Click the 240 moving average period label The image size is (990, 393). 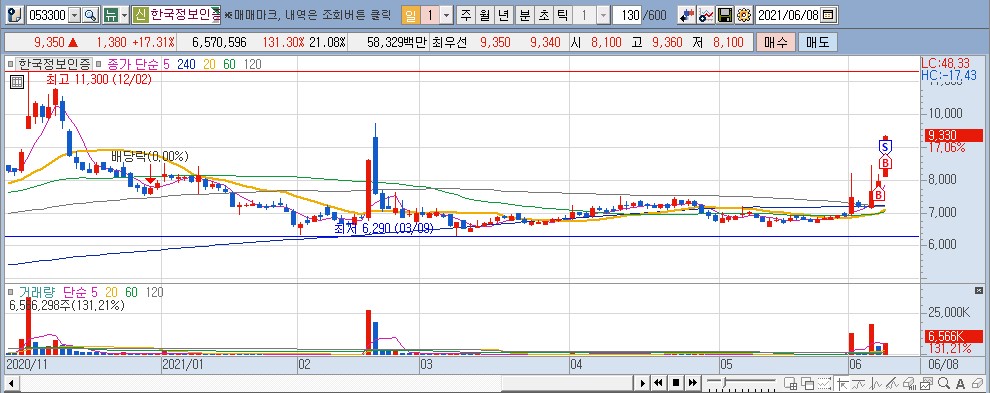tap(186, 64)
